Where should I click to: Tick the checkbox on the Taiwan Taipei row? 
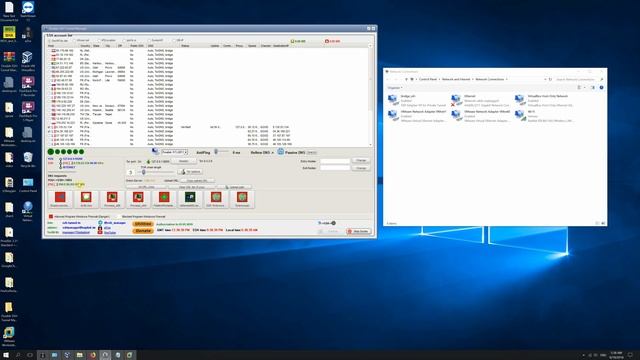49,114
